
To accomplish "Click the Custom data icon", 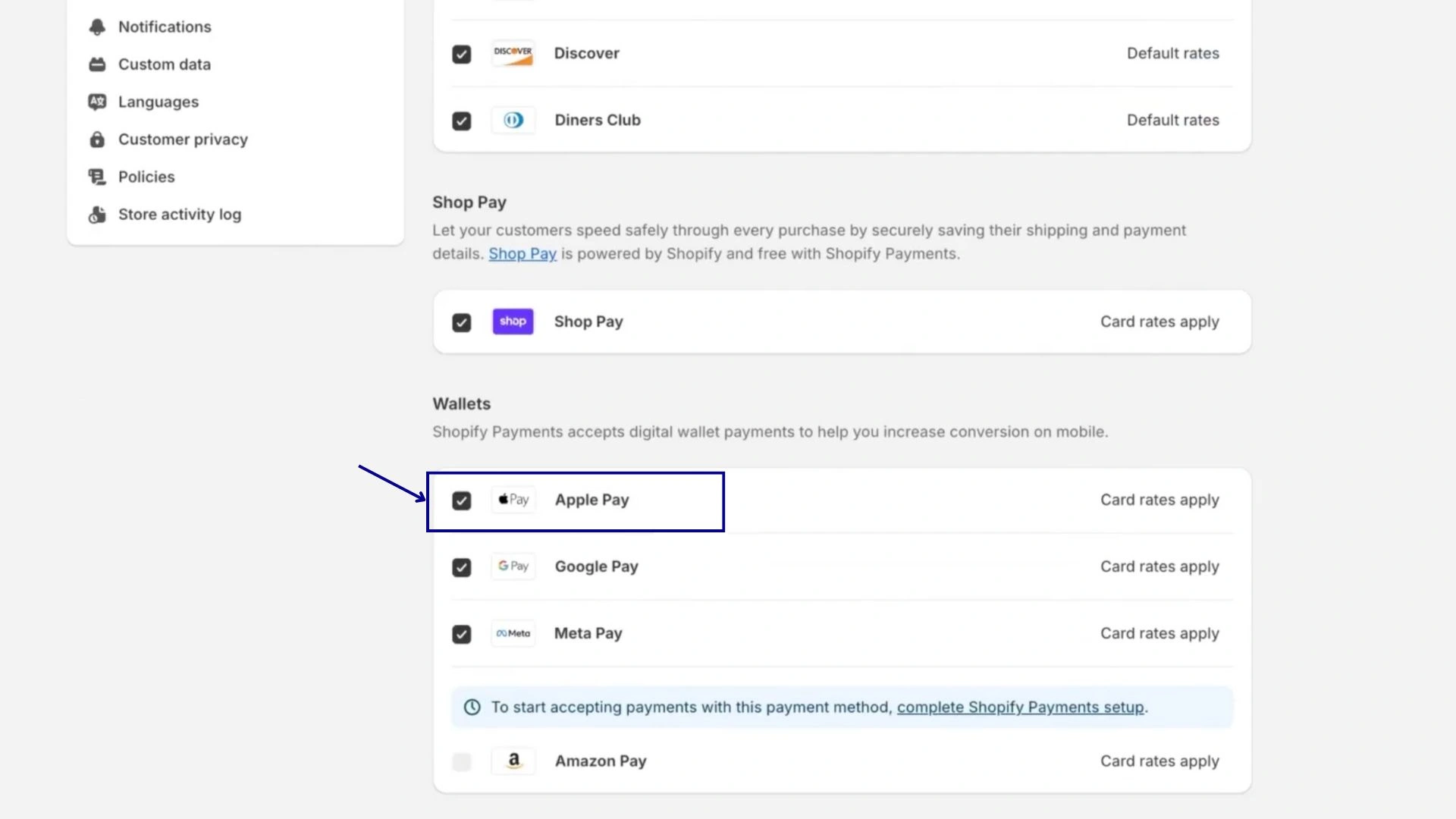I will 97,64.
